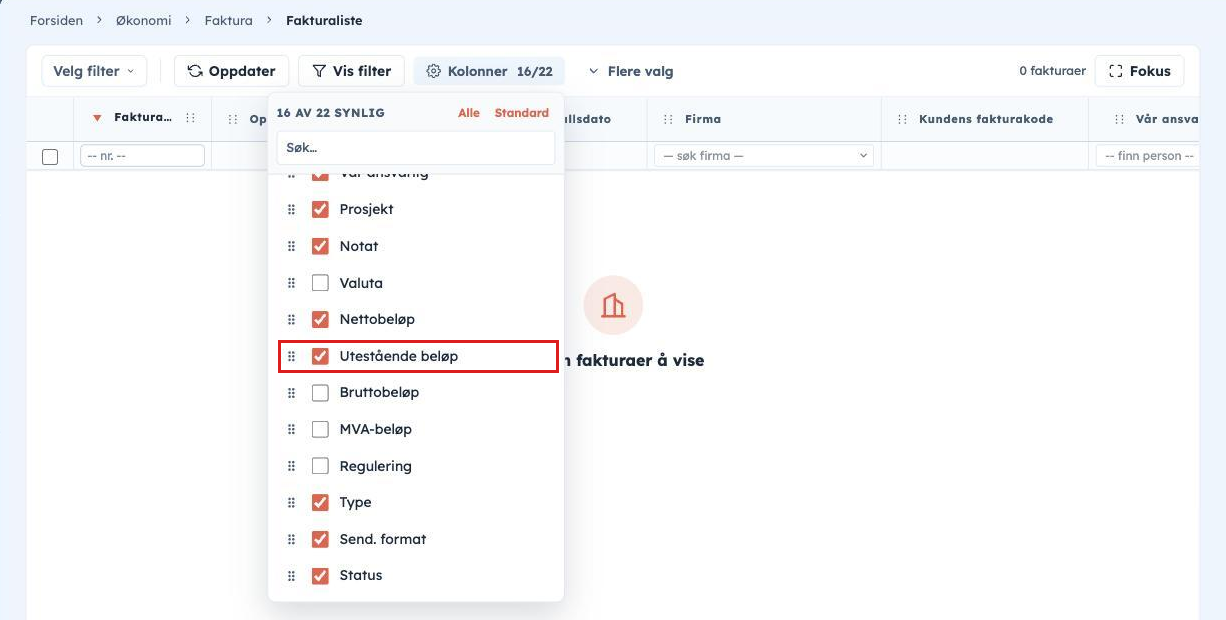Click drag handle beside Status row
The image size is (1226, 620).
coord(292,576)
